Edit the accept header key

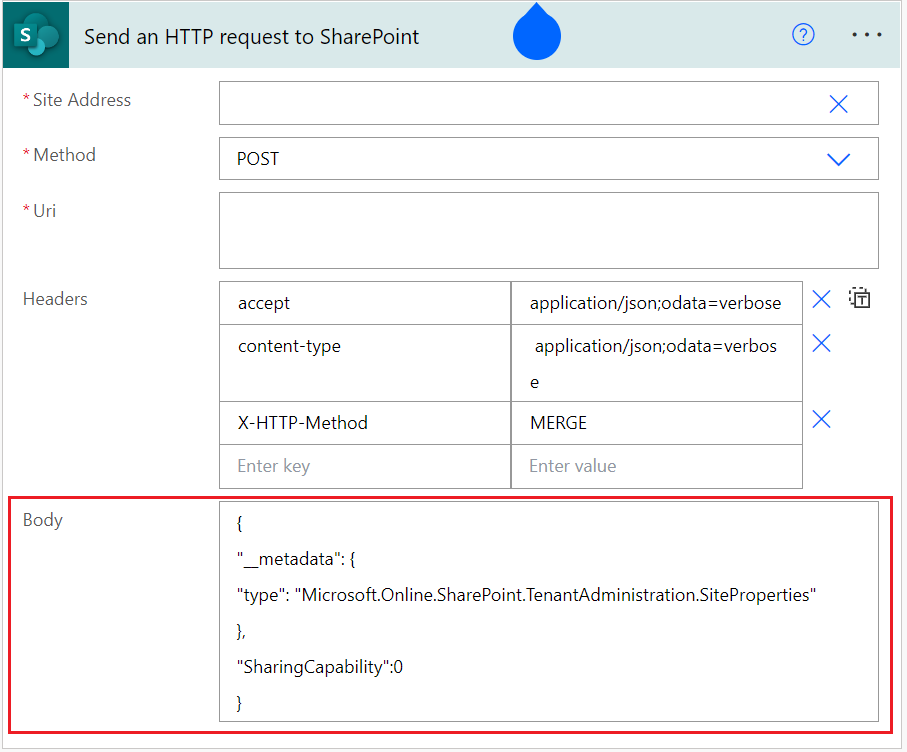click(365, 303)
